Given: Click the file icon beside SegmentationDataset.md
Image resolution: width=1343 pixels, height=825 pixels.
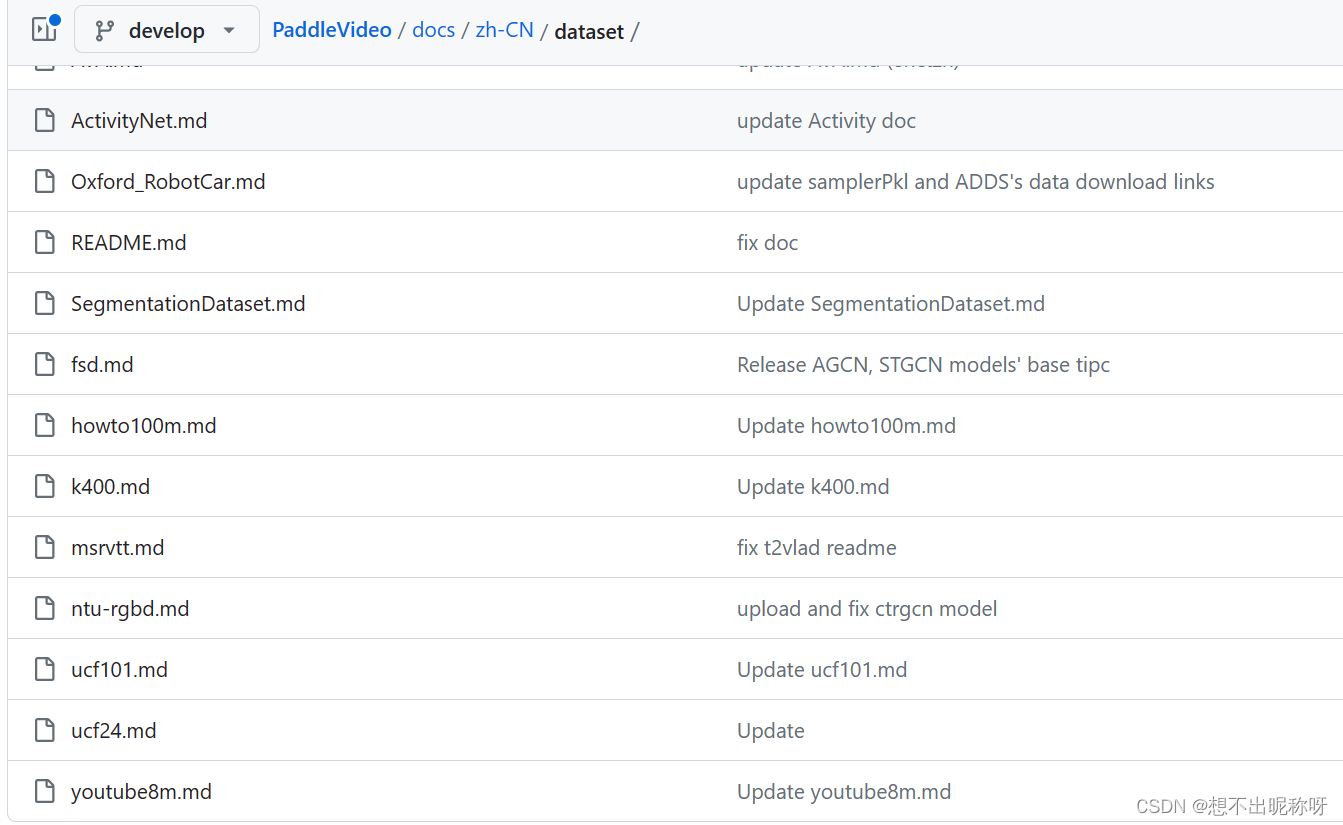Looking at the screenshot, I should pos(45,304).
